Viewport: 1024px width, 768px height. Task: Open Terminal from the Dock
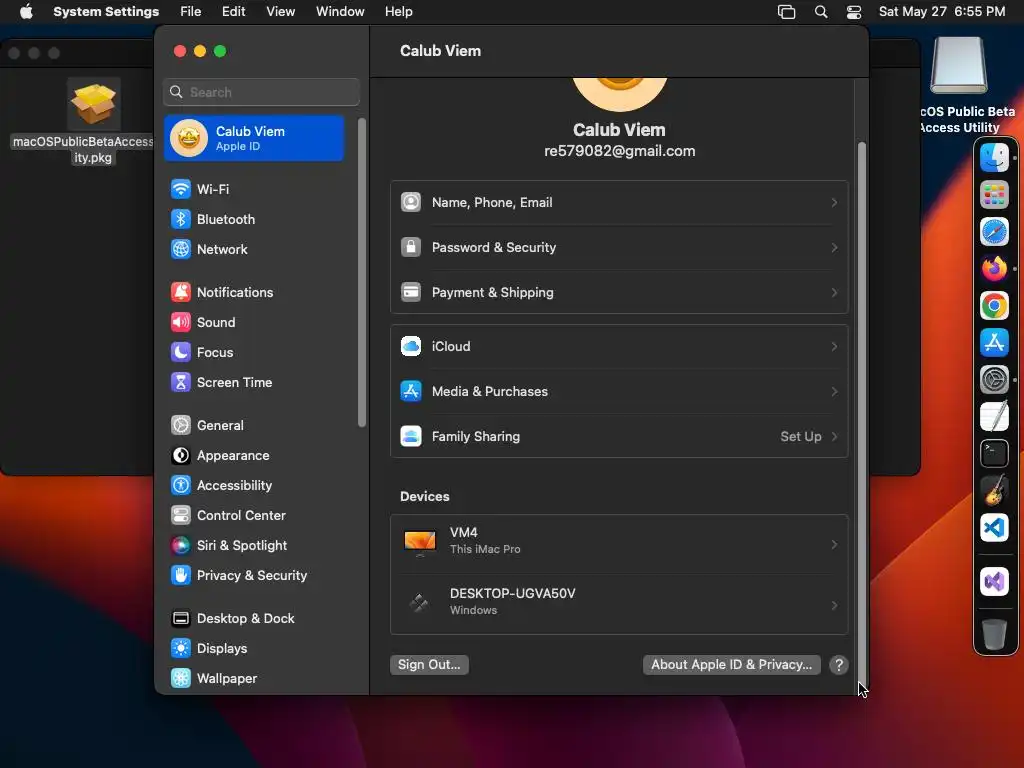tap(995, 454)
